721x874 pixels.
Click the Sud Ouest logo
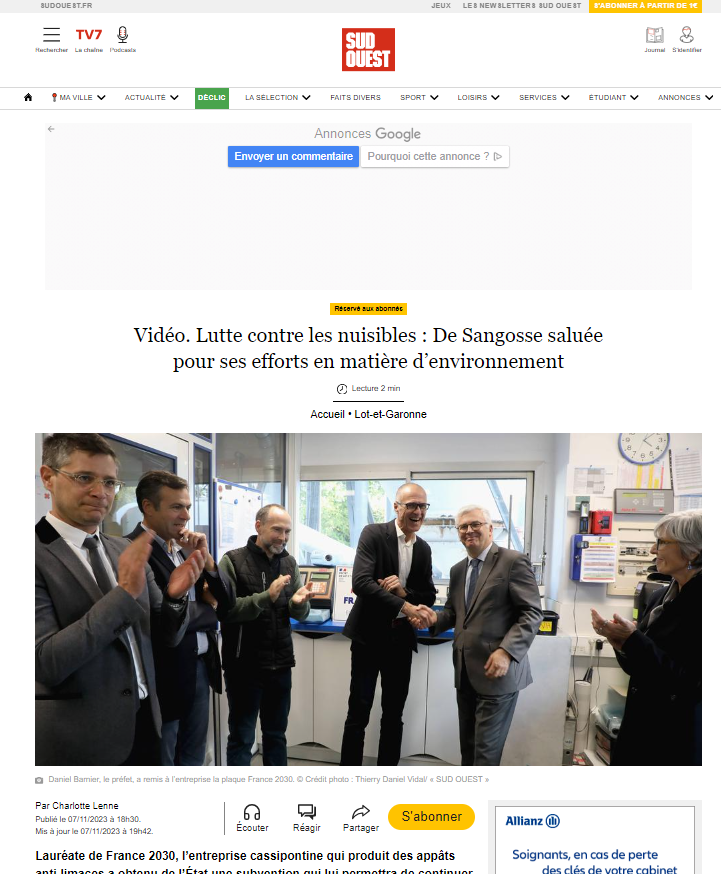tap(368, 50)
